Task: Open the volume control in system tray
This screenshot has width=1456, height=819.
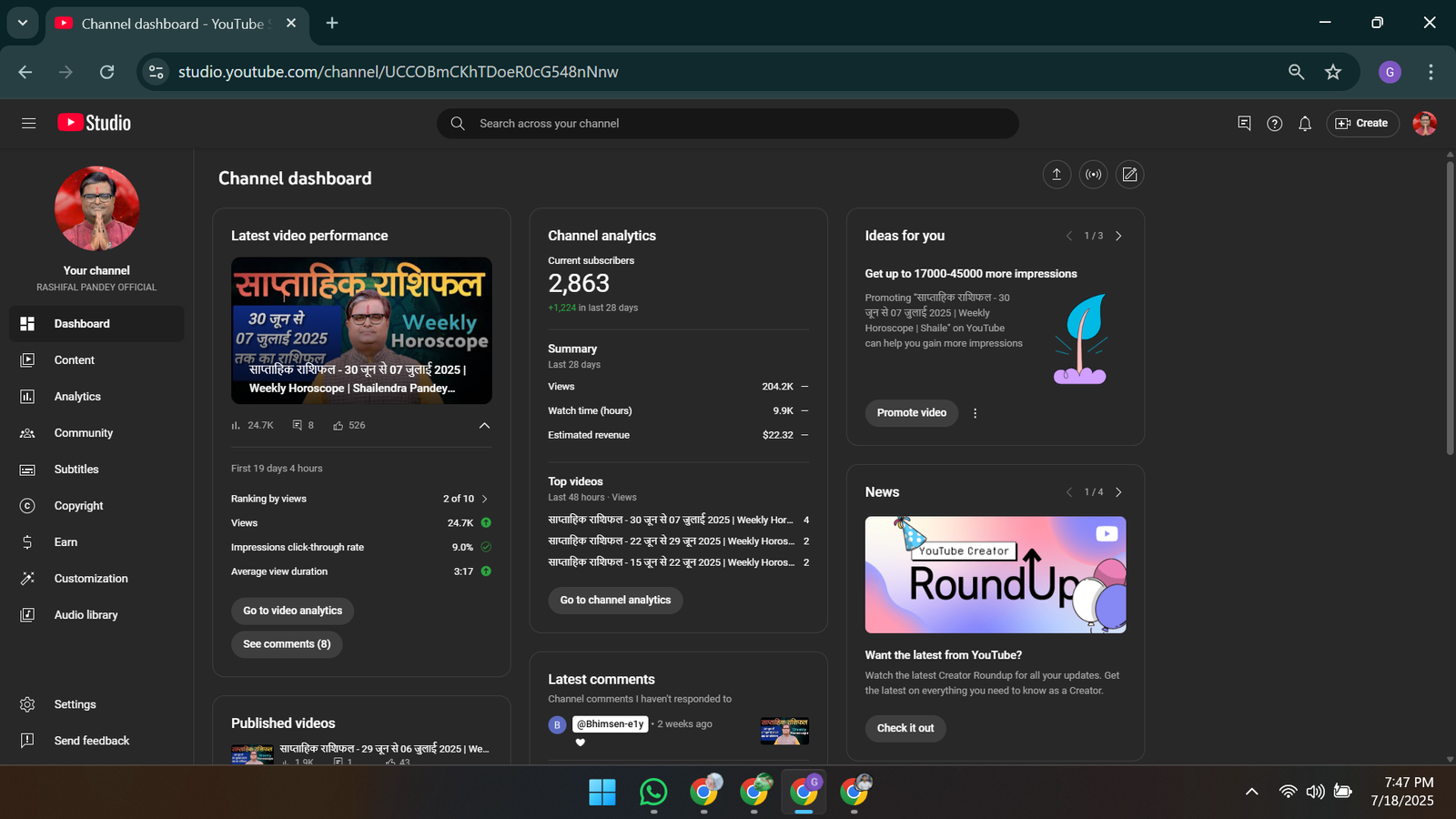Action: click(1315, 792)
